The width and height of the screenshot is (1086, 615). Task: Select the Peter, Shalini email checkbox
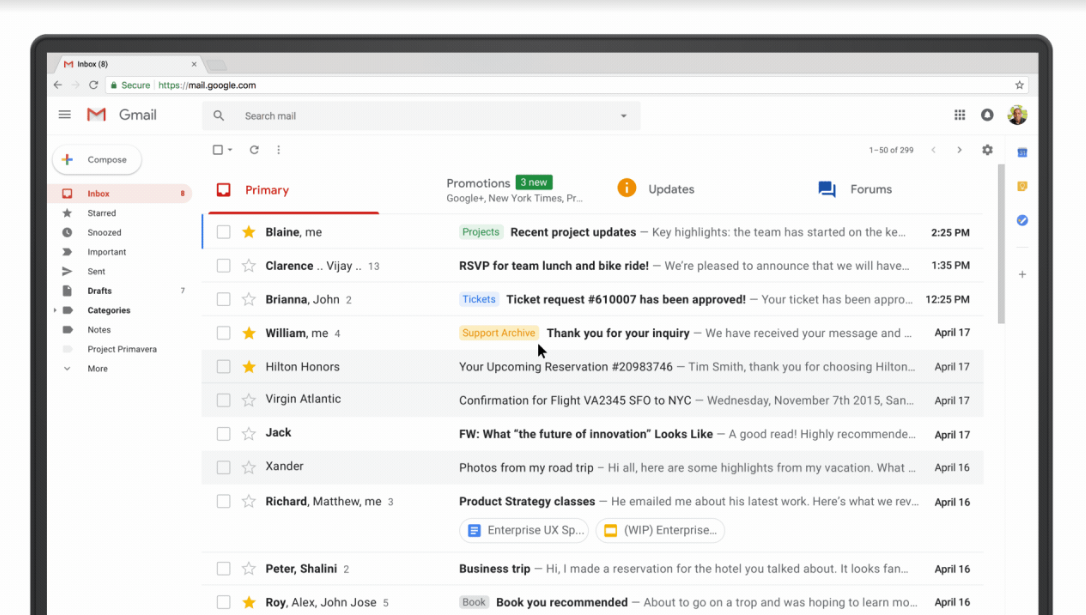(x=223, y=569)
